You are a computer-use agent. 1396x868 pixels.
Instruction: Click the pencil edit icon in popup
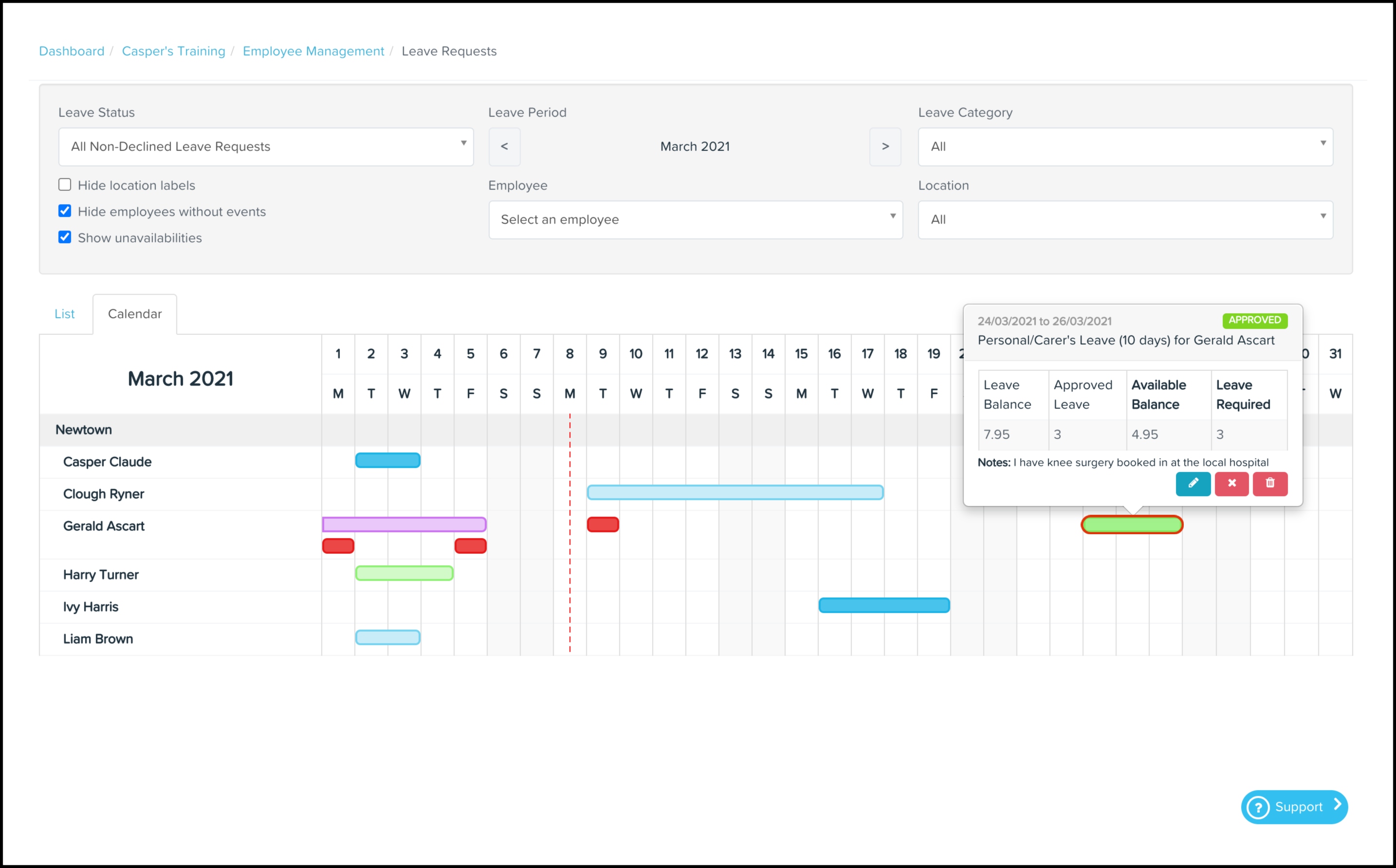pyautogui.click(x=1193, y=483)
